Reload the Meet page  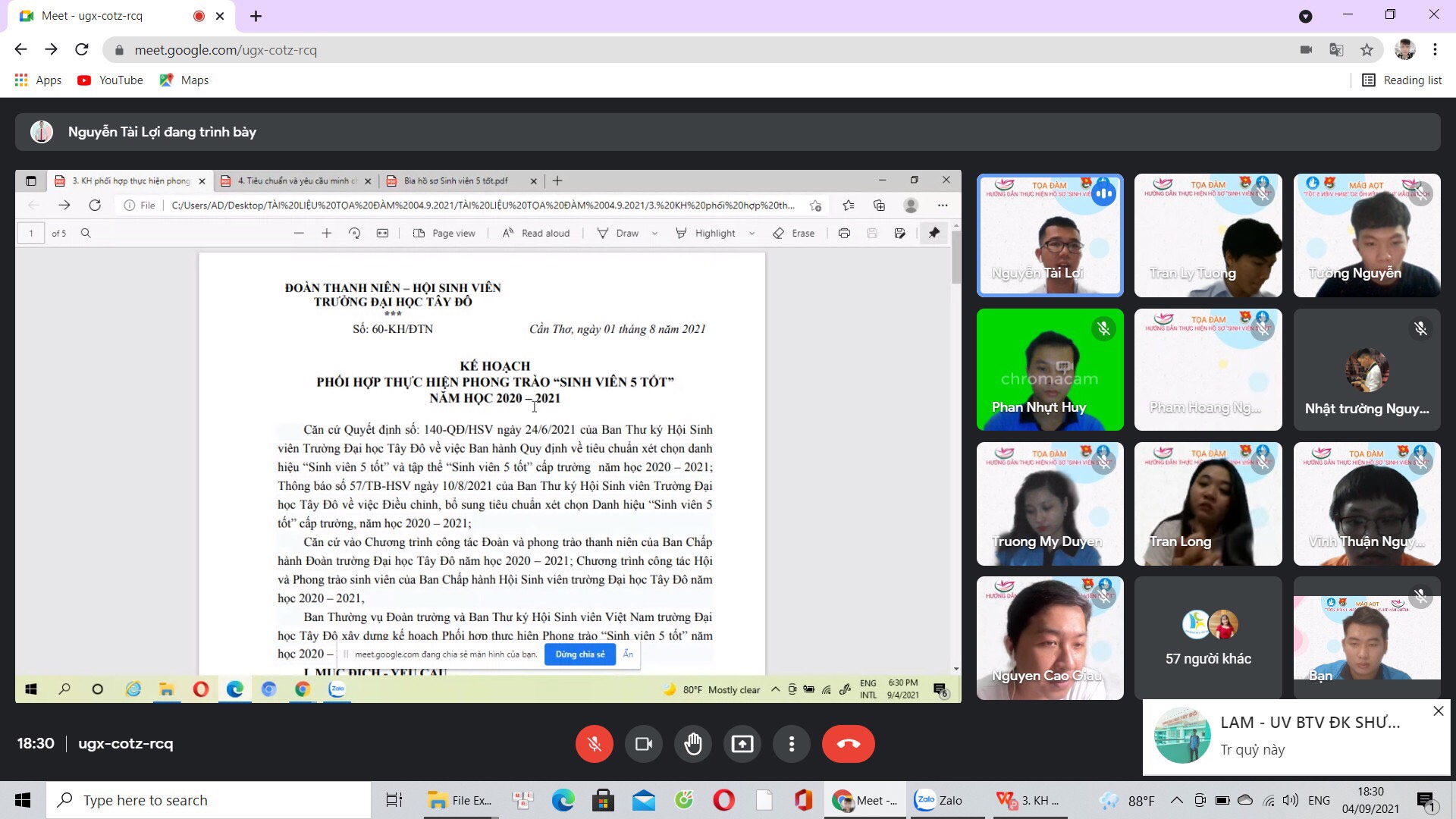(82, 49)
